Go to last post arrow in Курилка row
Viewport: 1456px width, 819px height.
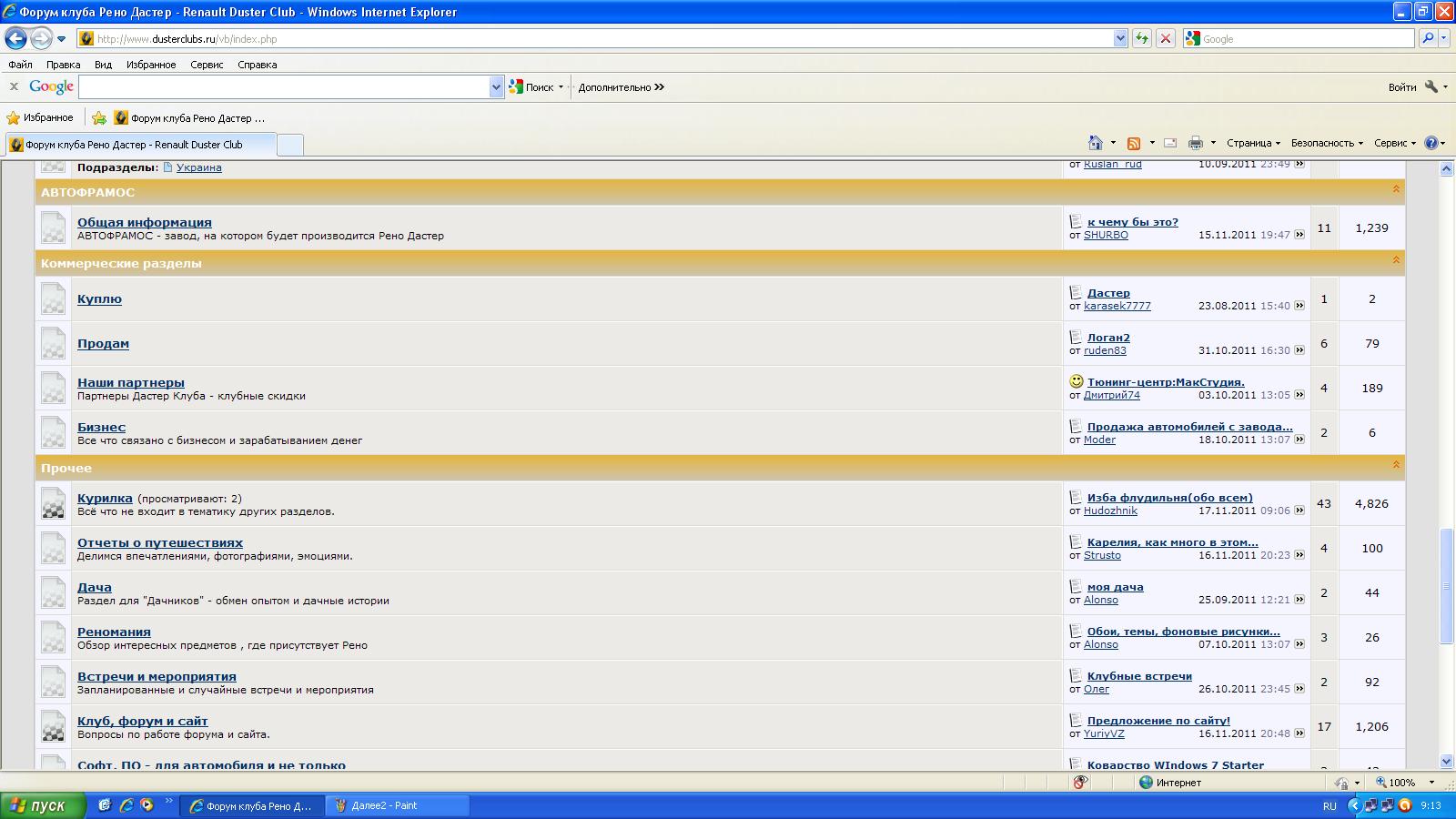(x=1299, y=511)
